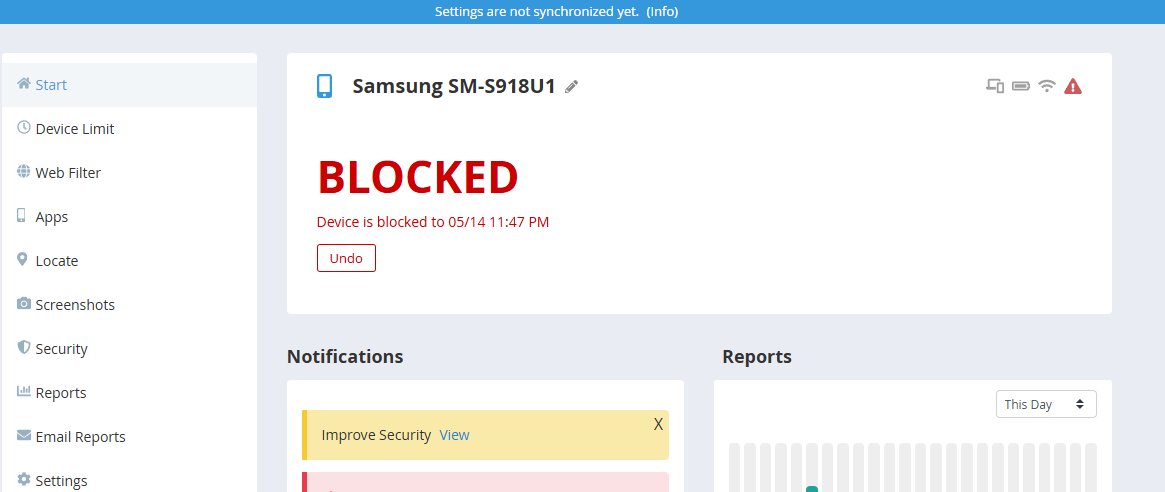This screenshot has height=492, width=1165.
Task: Click the clock icon beside Device Limit
Action: [24, 127]
